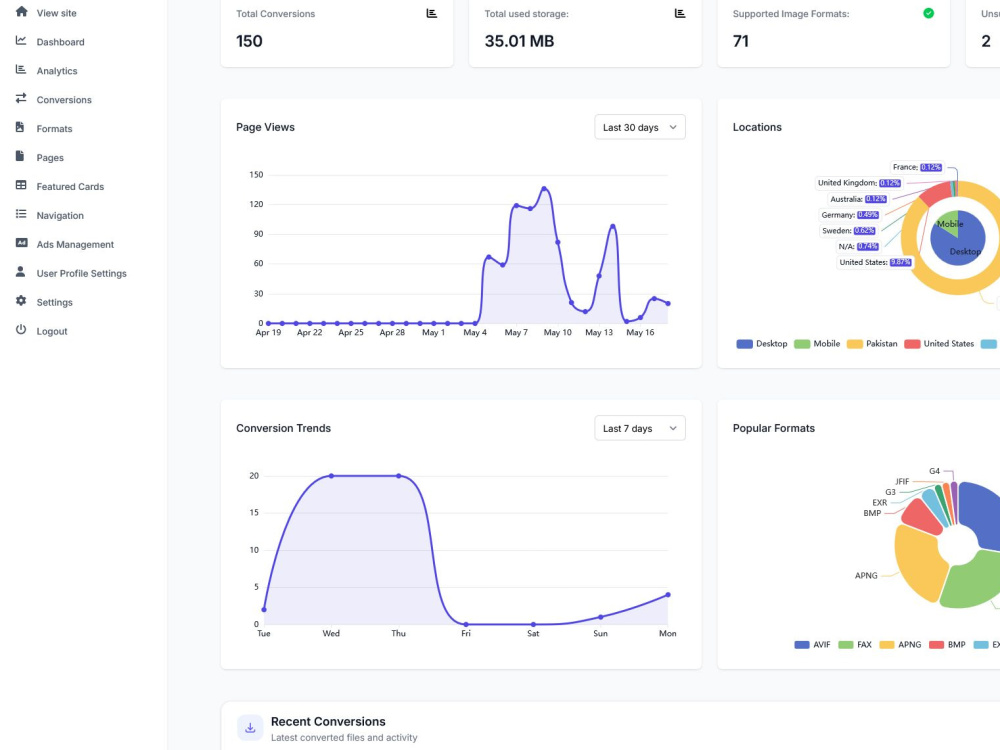Click the Total used storage chart icon
The width and height of the screenshot is (1000, 750).
[x=680, y=13]
